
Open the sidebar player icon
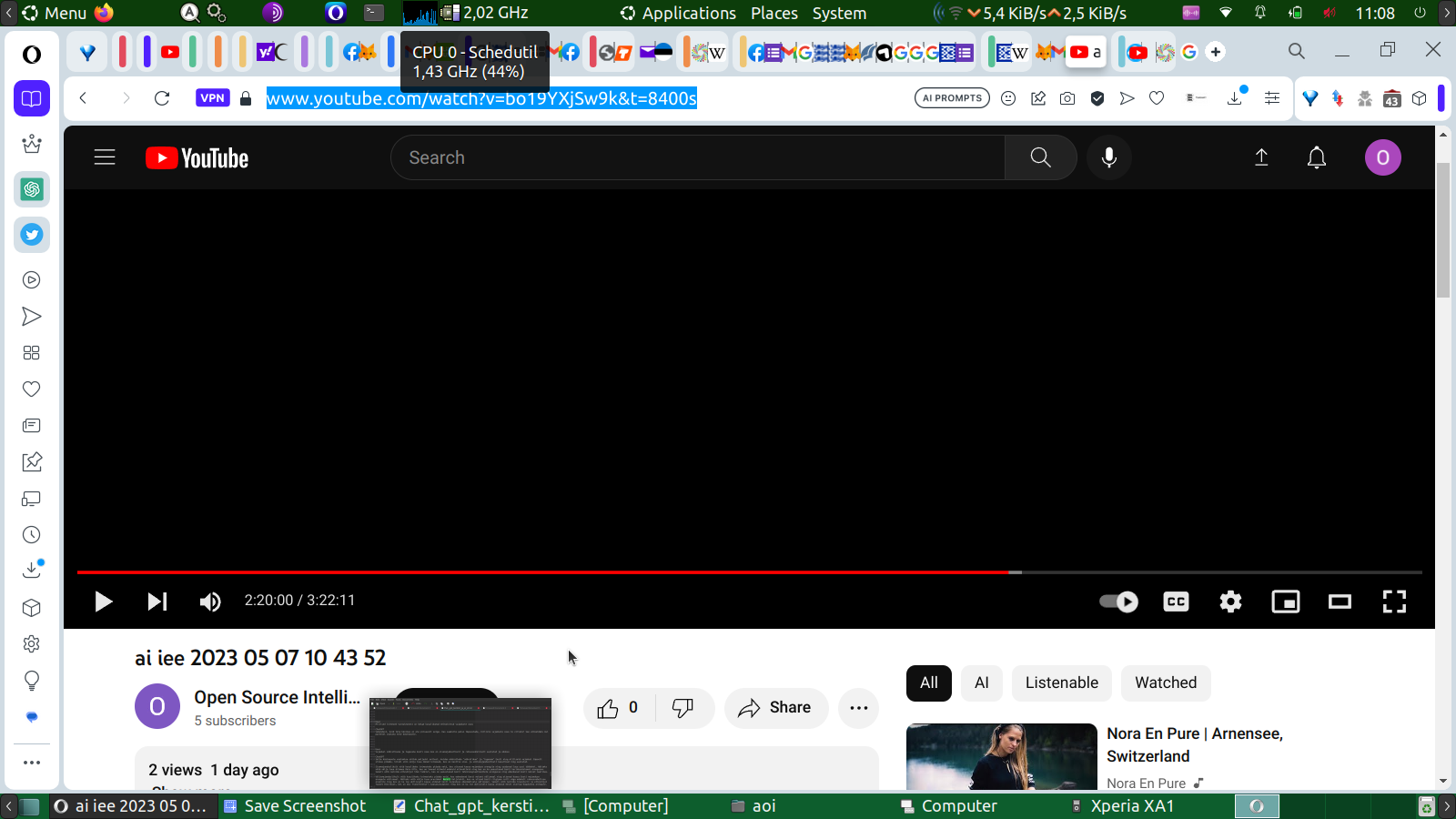point(32,280)
